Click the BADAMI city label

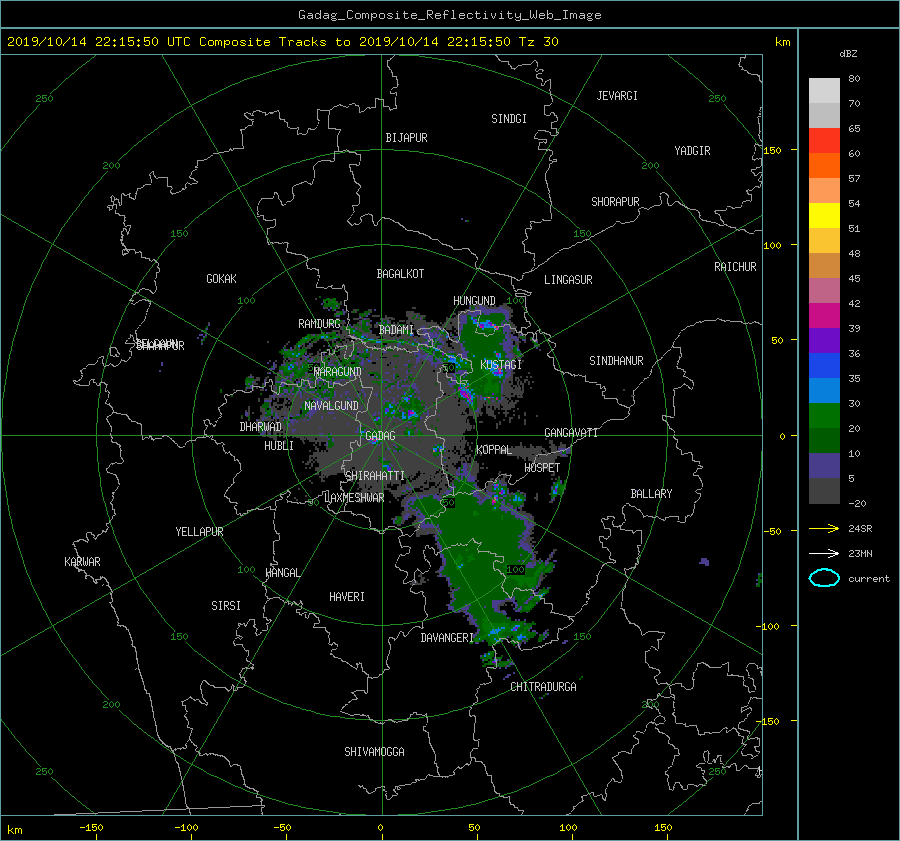[396, 330]
